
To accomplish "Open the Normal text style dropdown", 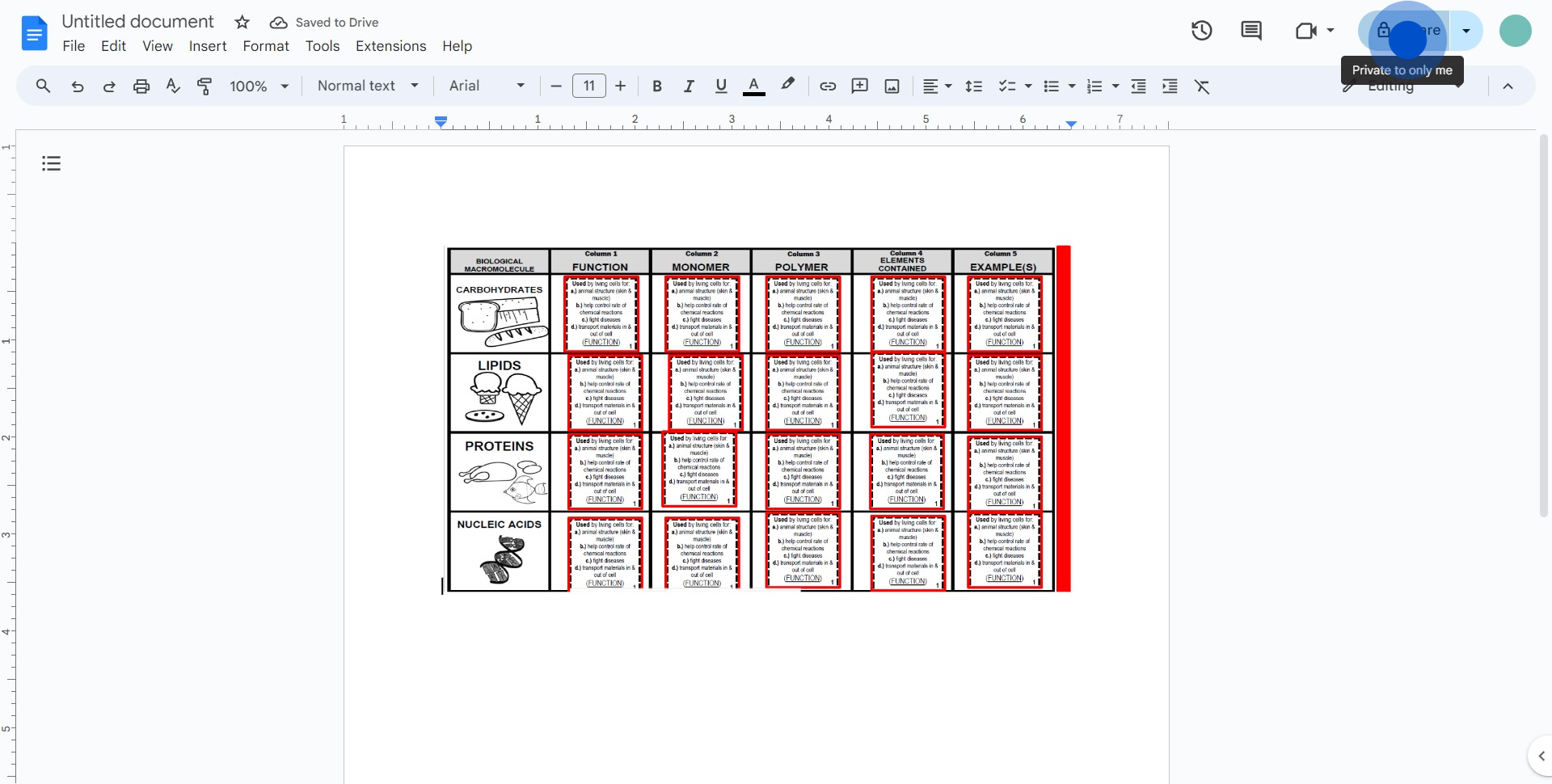I will point(368,86).
